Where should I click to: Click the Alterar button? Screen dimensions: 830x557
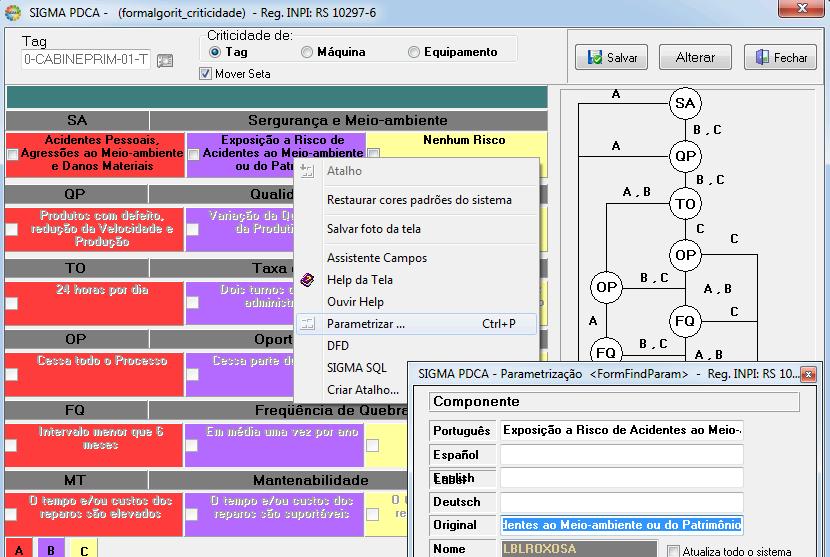(695, 57)
